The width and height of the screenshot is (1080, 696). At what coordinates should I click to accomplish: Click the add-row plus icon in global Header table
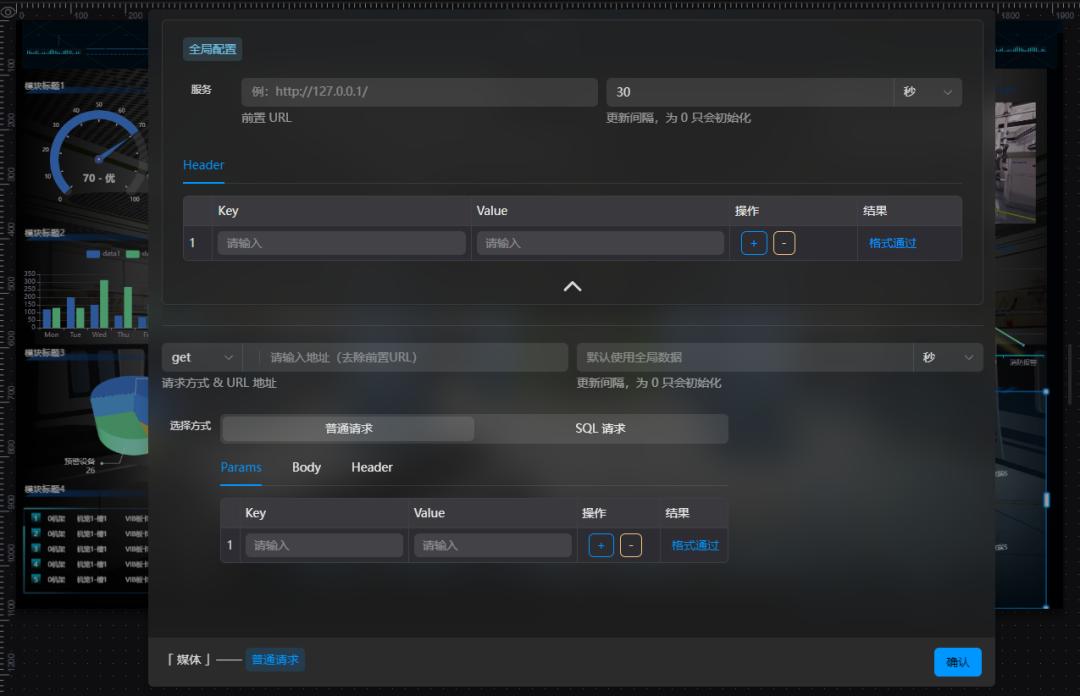pyautogui.click(x=753, y=242)
